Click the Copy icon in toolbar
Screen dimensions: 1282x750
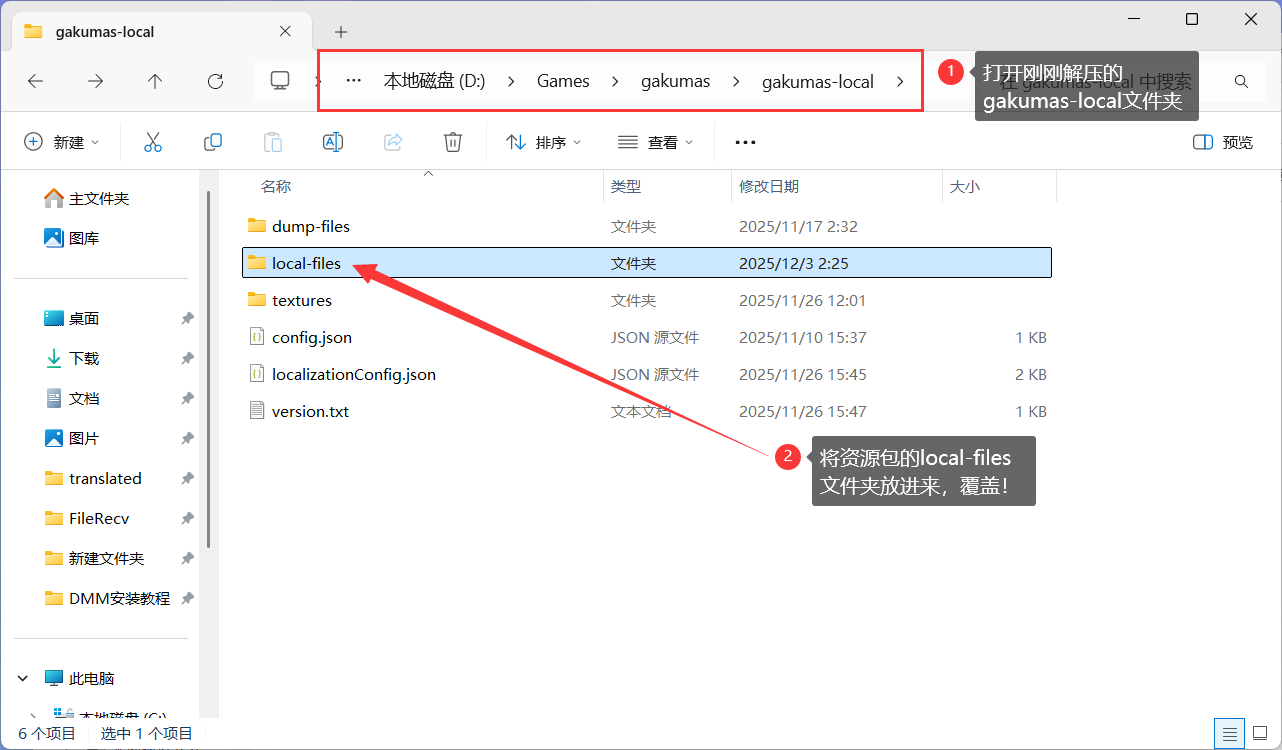click(x=213, y=143)
